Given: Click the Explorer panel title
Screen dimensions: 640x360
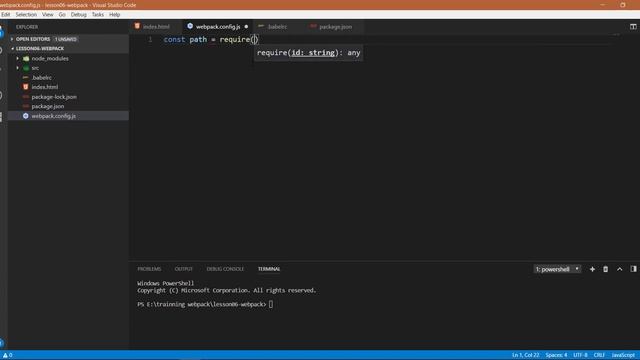Looking at the screenshot, I should (x=27, y=27).
